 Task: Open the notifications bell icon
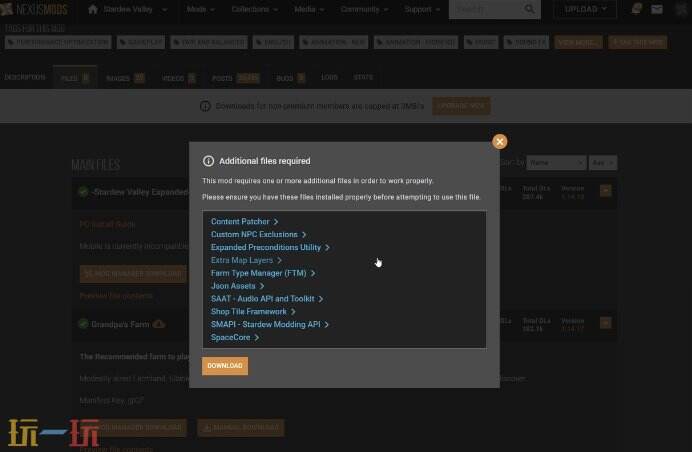(x=637, y=10)
